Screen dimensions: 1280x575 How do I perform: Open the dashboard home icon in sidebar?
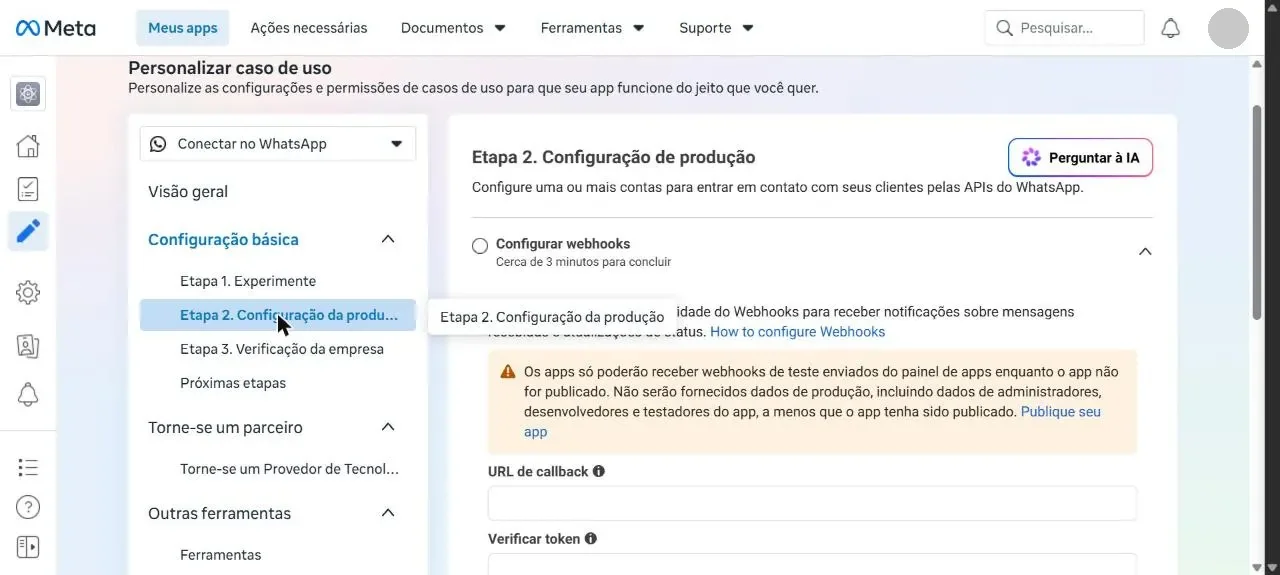[28, 146]
